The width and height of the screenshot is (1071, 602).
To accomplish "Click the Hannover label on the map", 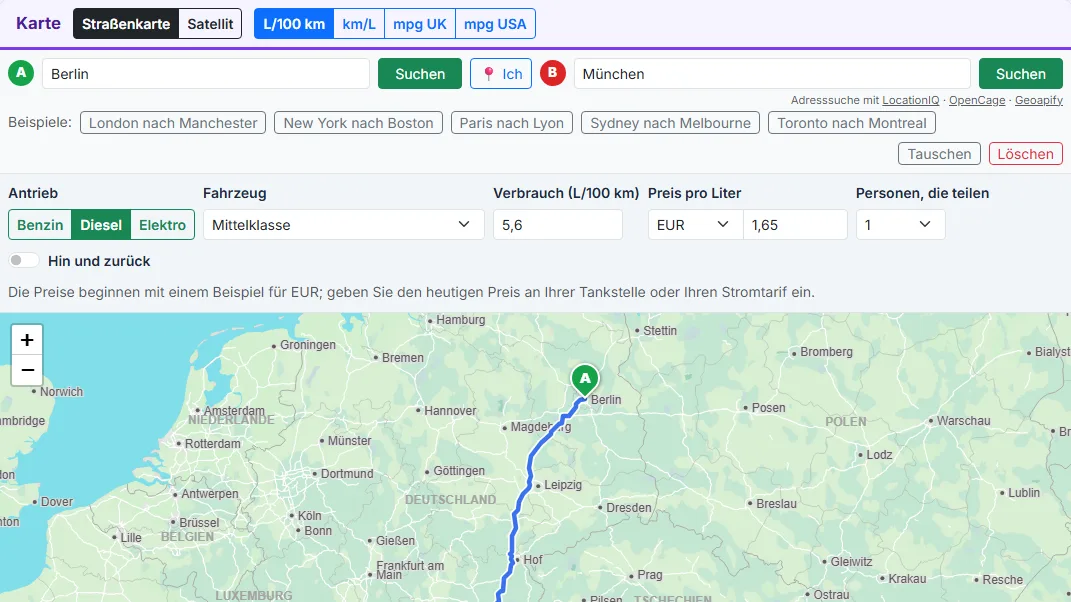I will [450, 411].
